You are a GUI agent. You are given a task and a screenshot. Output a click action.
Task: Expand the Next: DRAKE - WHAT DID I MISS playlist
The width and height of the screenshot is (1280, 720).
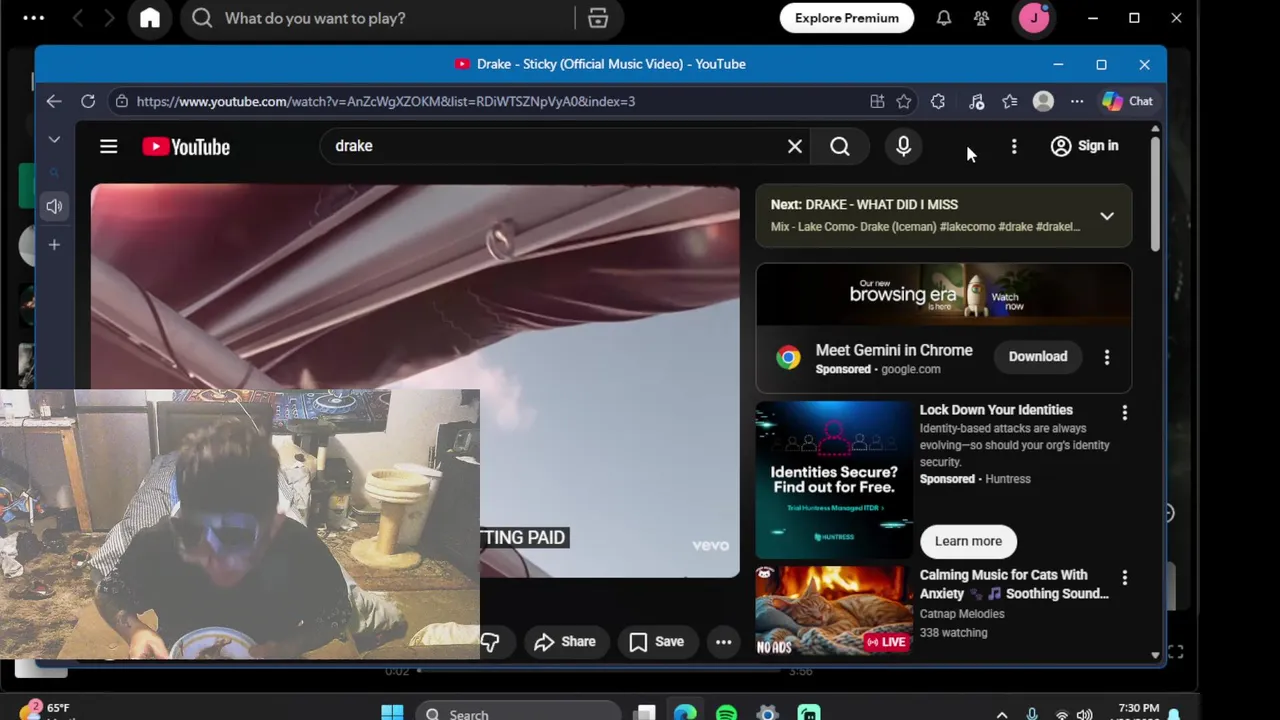(x=1107, y=216)
